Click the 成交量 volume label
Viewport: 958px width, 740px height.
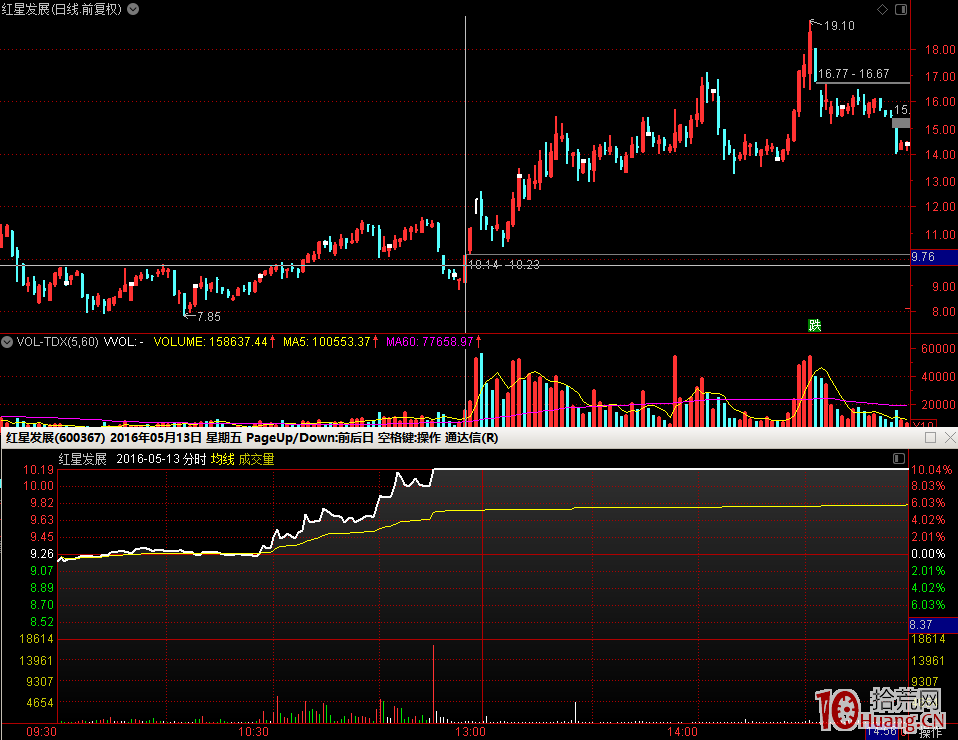256,459
